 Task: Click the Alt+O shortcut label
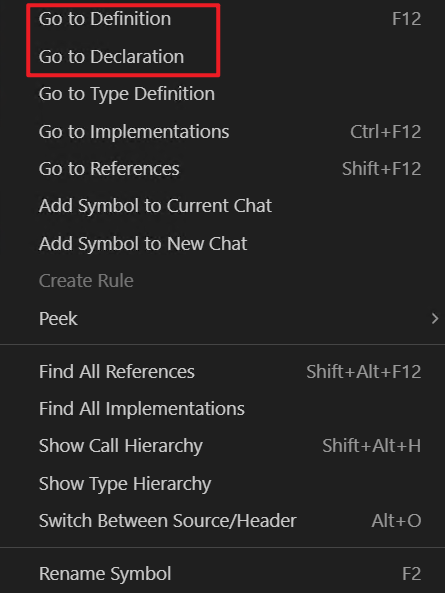tap(396, 521)
